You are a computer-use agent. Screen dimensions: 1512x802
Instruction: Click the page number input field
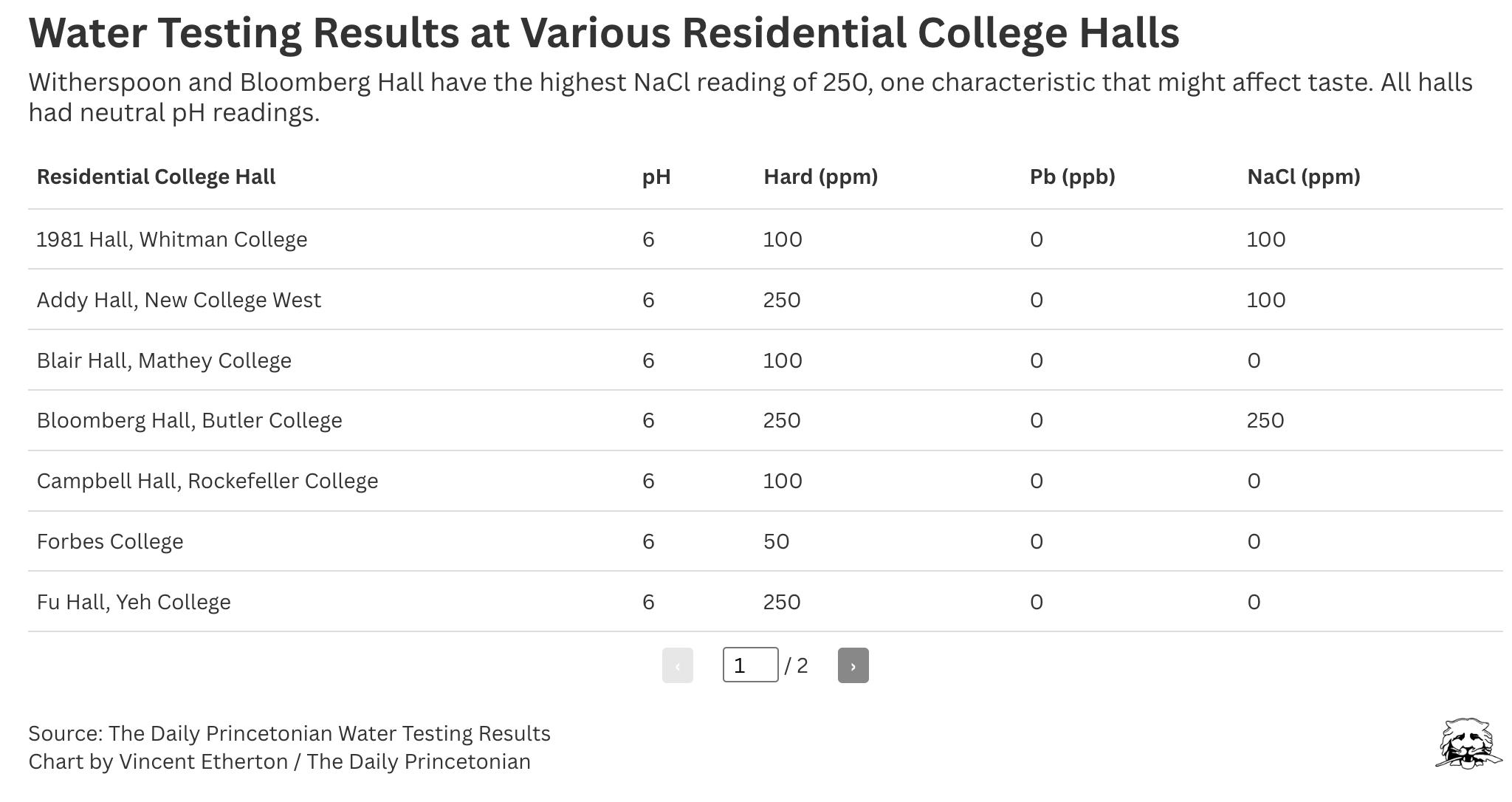coord(749,665)
